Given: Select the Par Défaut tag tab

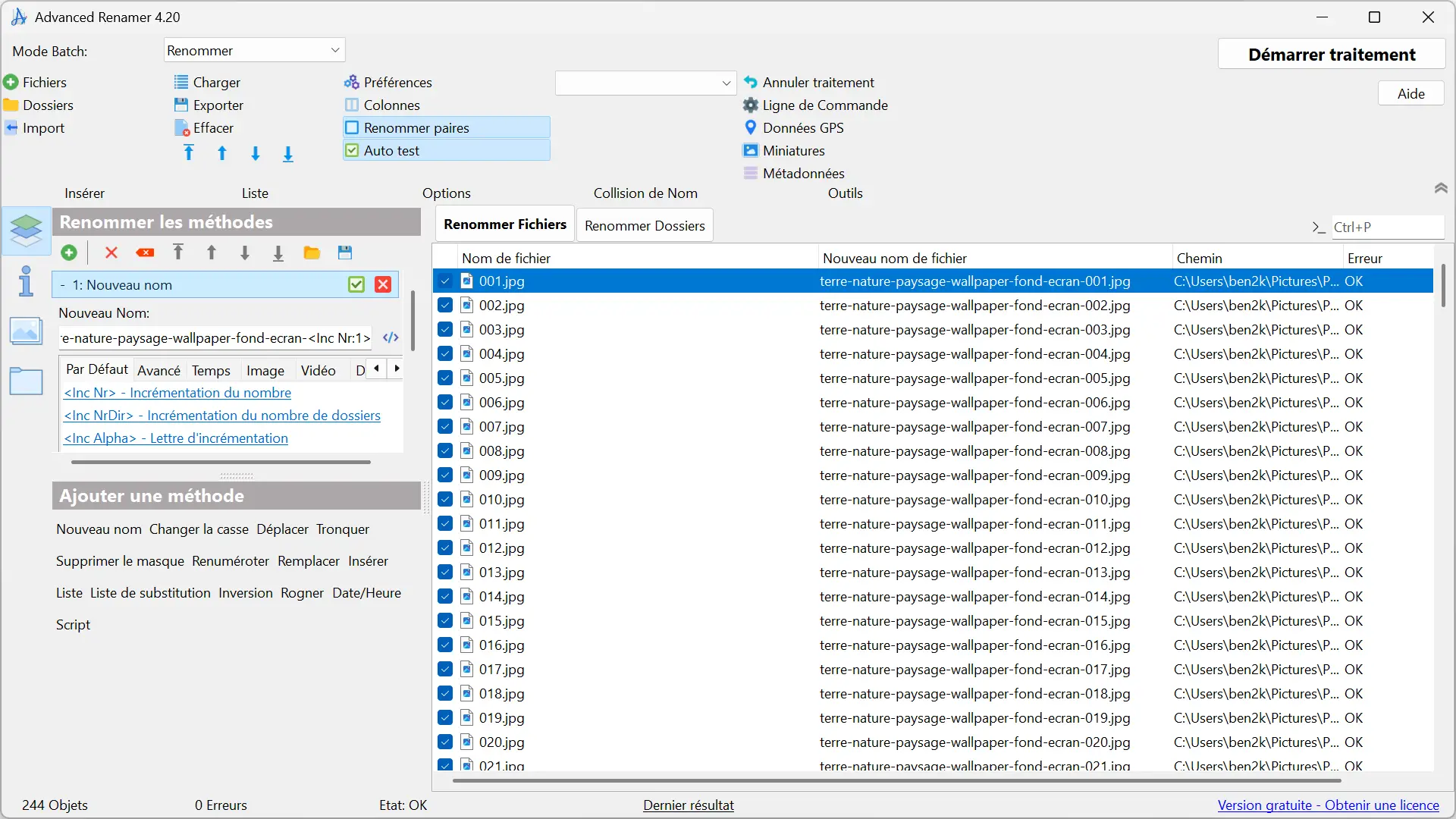Looking at the screenshot, I should click(x=97, y=369).
